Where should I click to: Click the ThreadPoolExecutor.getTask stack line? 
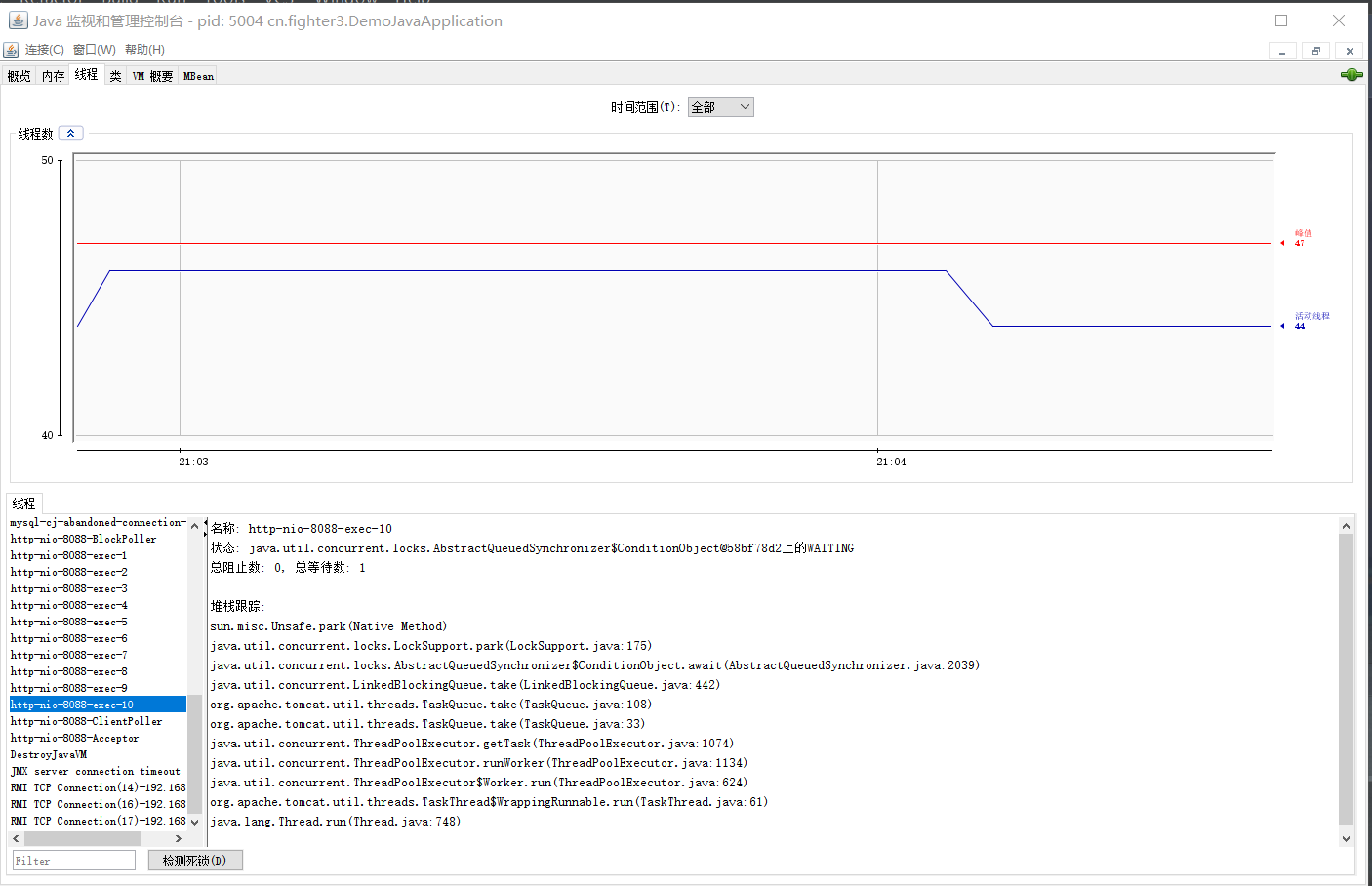(472, 744)
